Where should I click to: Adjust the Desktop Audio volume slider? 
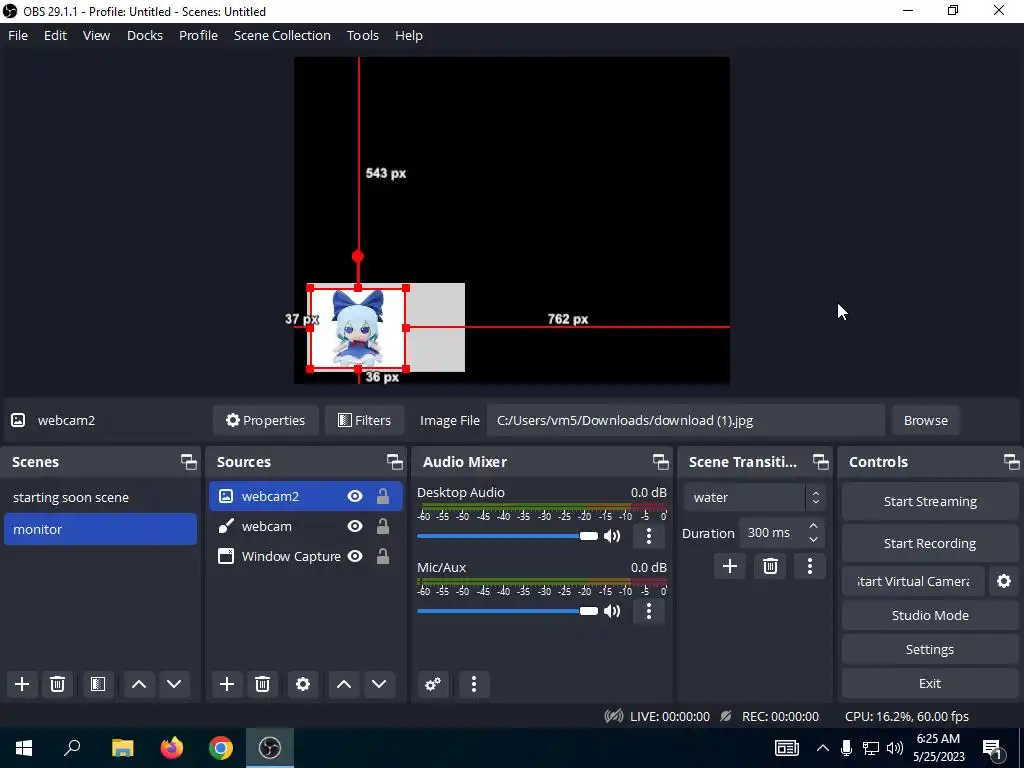[507, 536]
